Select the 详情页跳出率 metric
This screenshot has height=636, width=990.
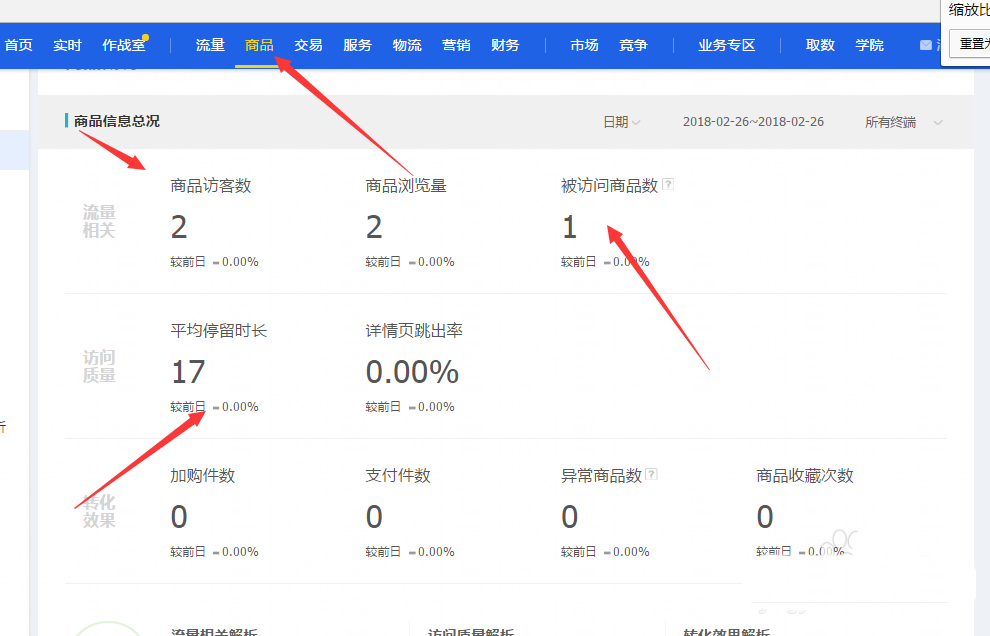pyautogui.click(x=414, y=330)
